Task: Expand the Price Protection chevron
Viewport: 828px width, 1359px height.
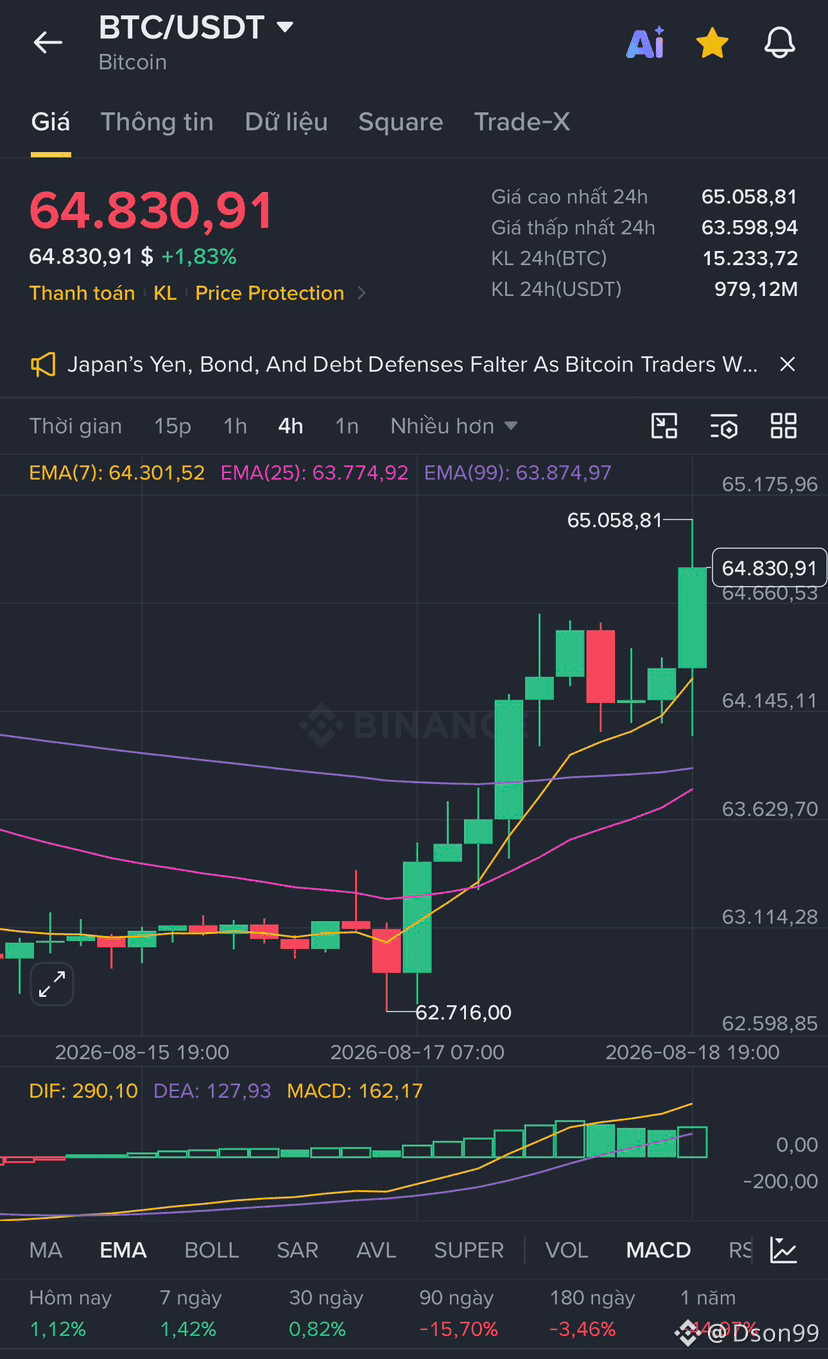Action: point(362,293)
